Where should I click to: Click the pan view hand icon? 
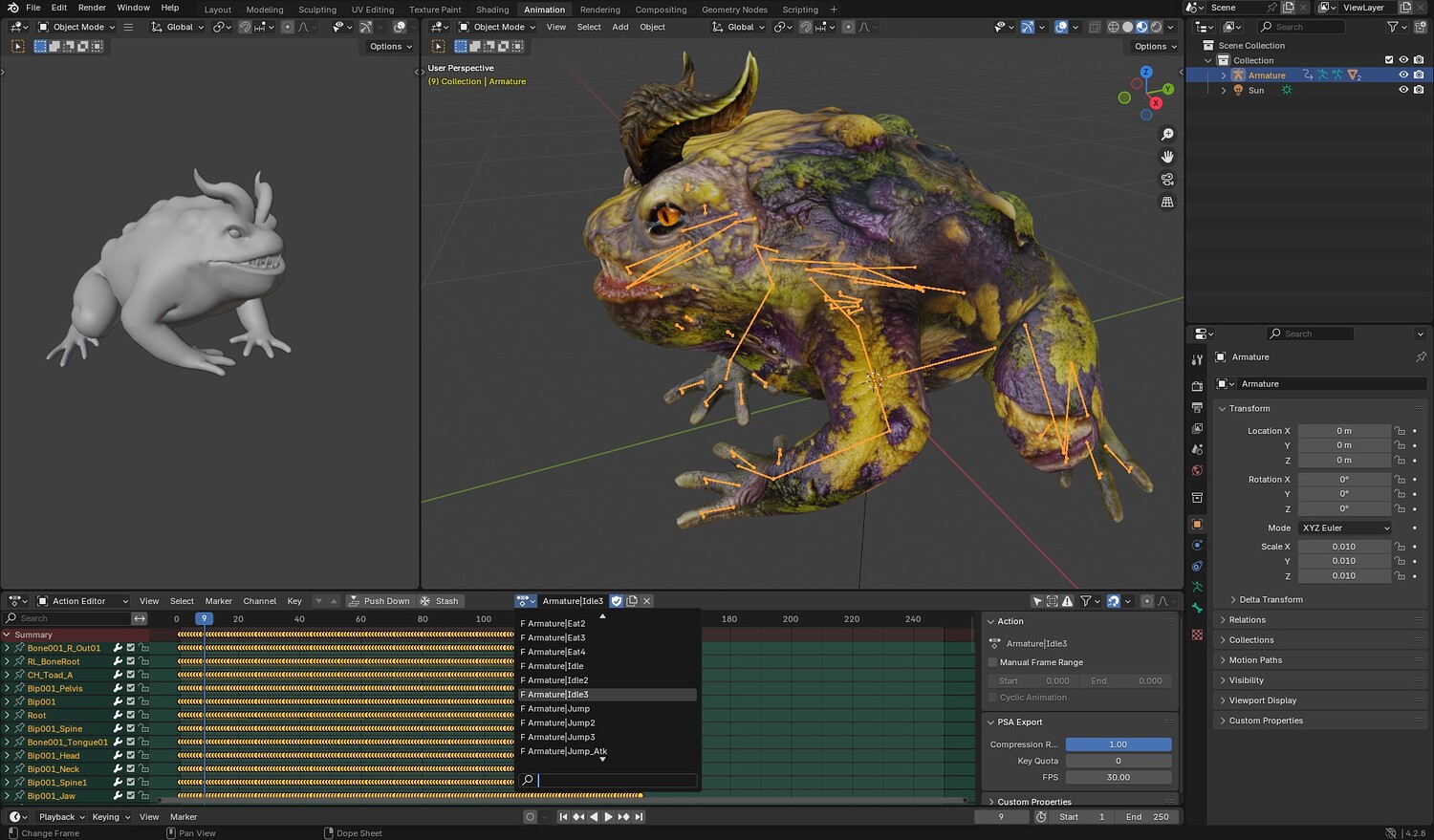(1167, 157)
